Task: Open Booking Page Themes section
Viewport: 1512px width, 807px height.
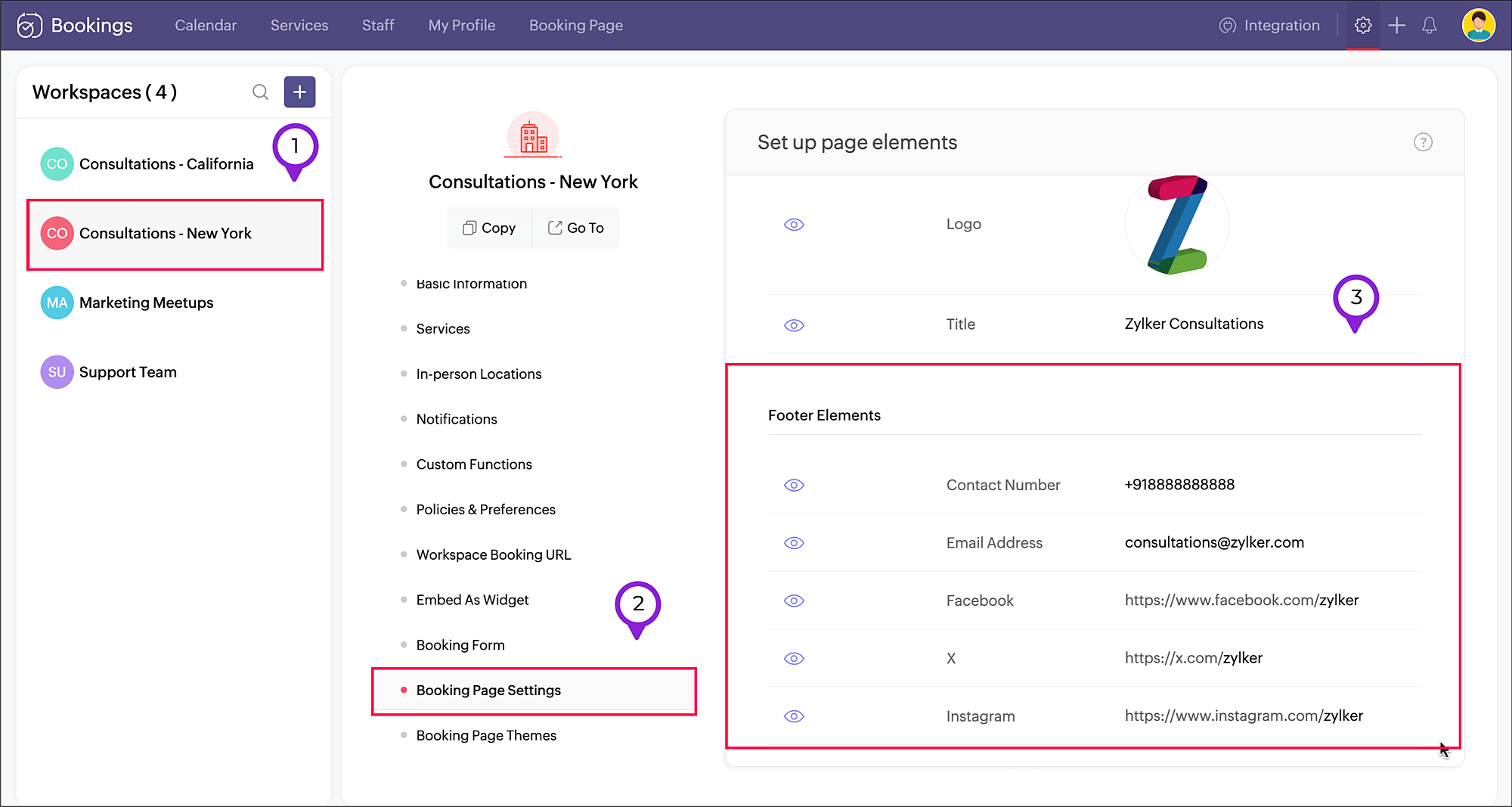Action: 486,735
